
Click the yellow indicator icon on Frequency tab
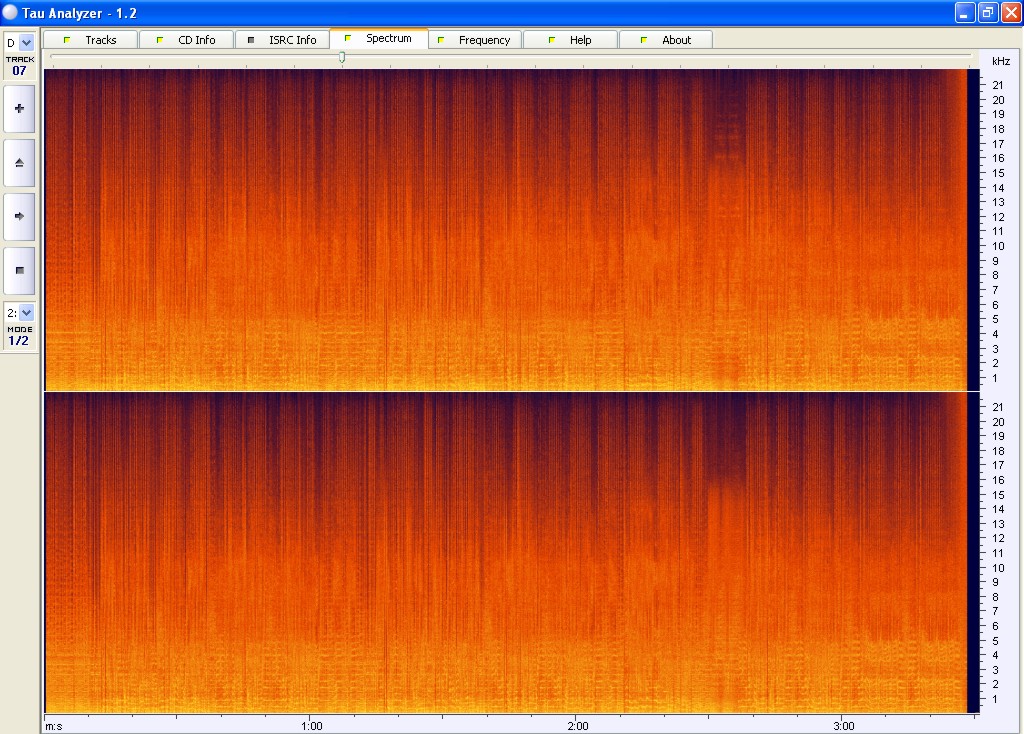[441, 40]
